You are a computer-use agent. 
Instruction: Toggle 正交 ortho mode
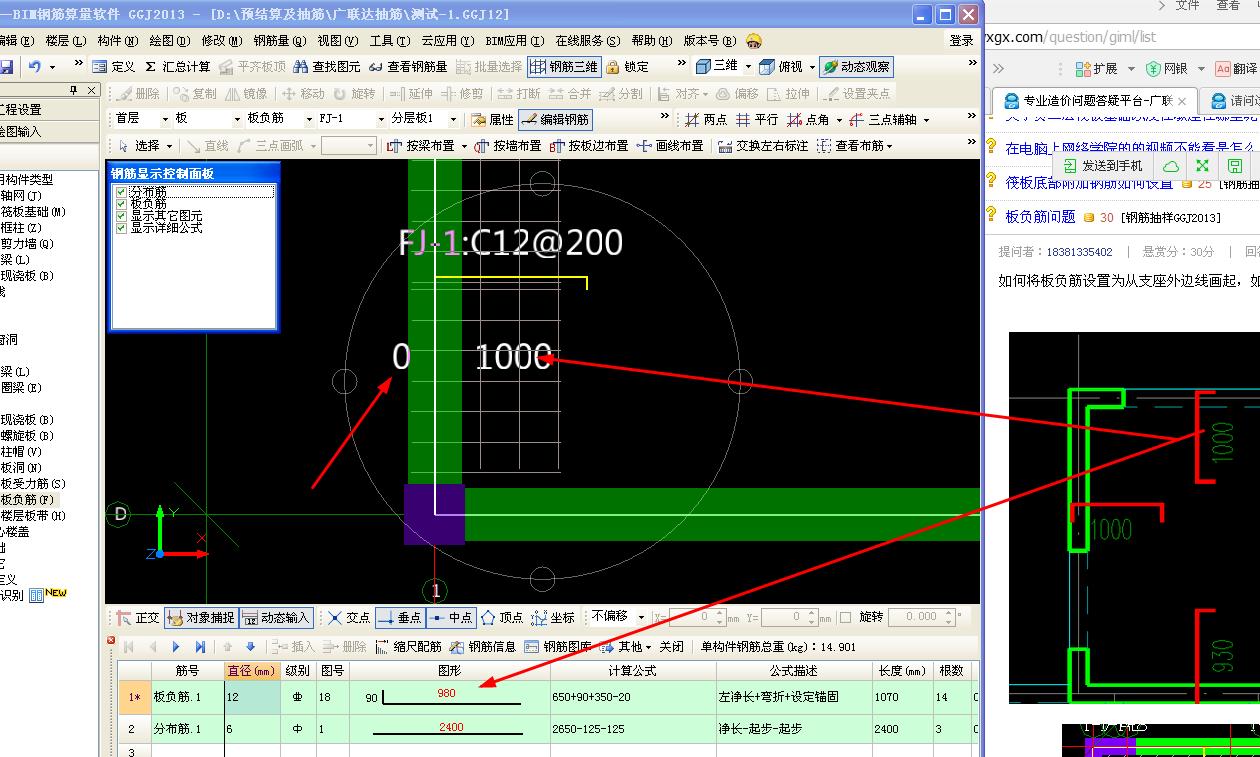tap(137, 618)
